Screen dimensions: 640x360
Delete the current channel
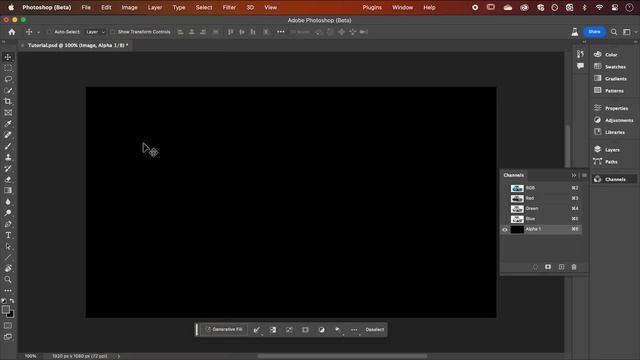(x=574, y=267)
